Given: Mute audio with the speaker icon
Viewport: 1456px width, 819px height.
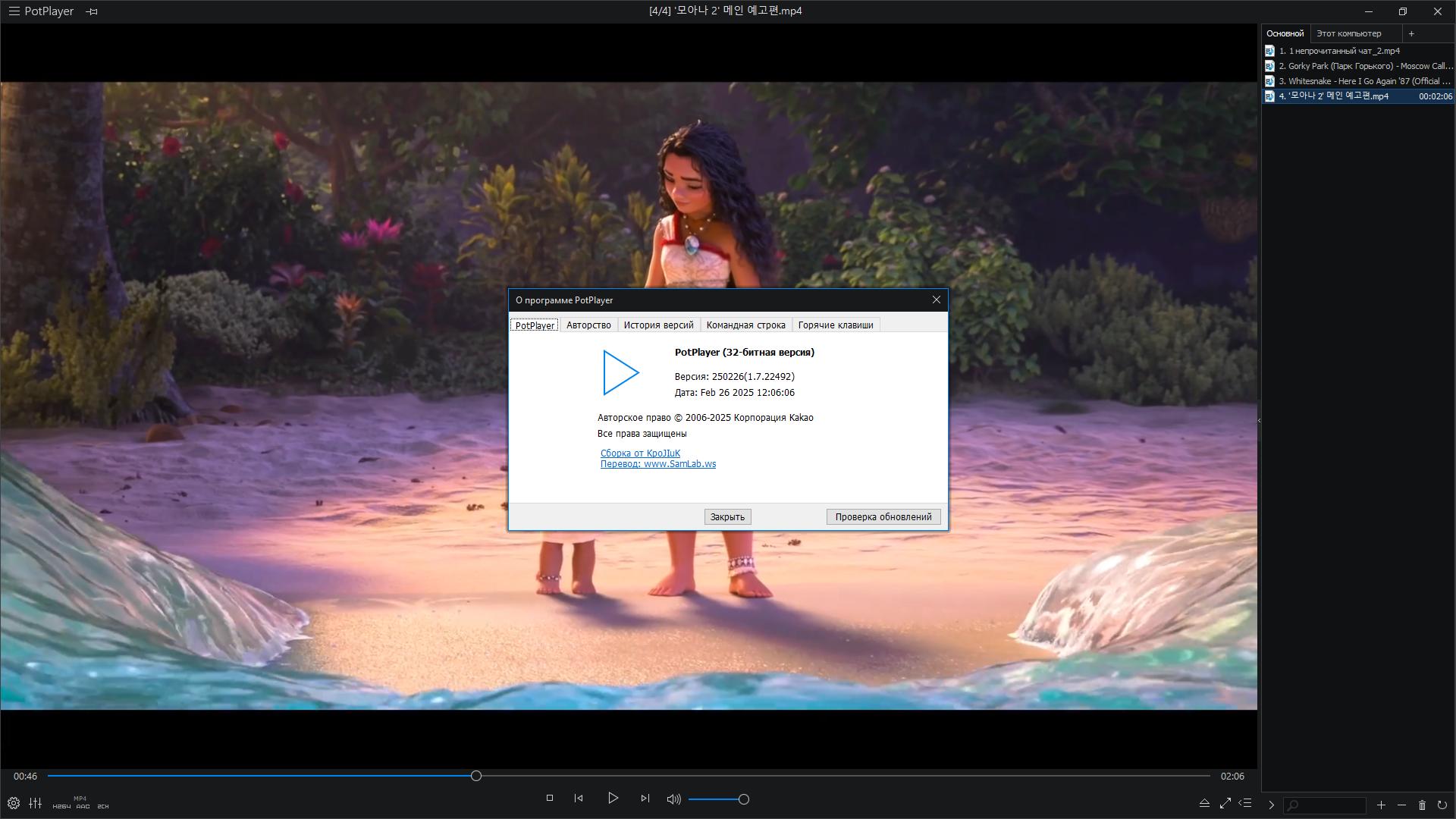Looking at the screenshot, I should click(673, 799).
